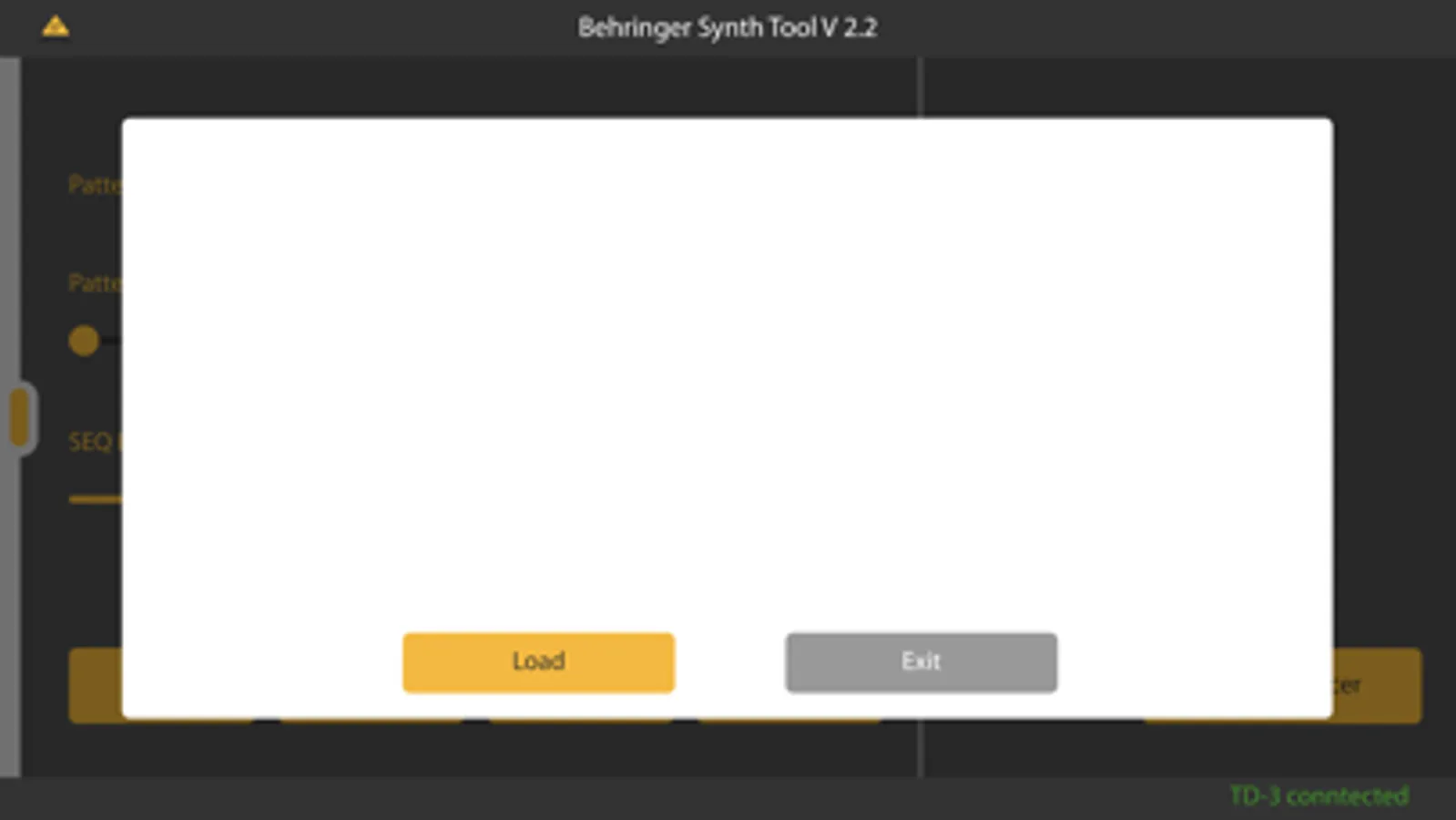
Task: Click the Behringer Synth Tool V 2.2 title
Action: (727, 27)
